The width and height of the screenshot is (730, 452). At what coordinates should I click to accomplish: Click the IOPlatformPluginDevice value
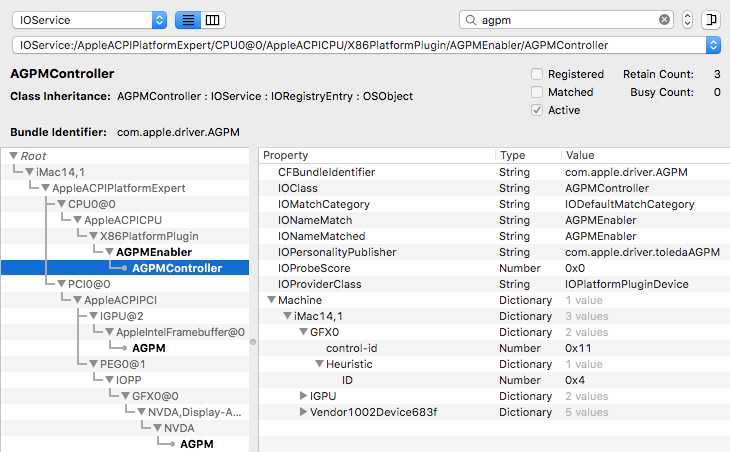point(626,284)
